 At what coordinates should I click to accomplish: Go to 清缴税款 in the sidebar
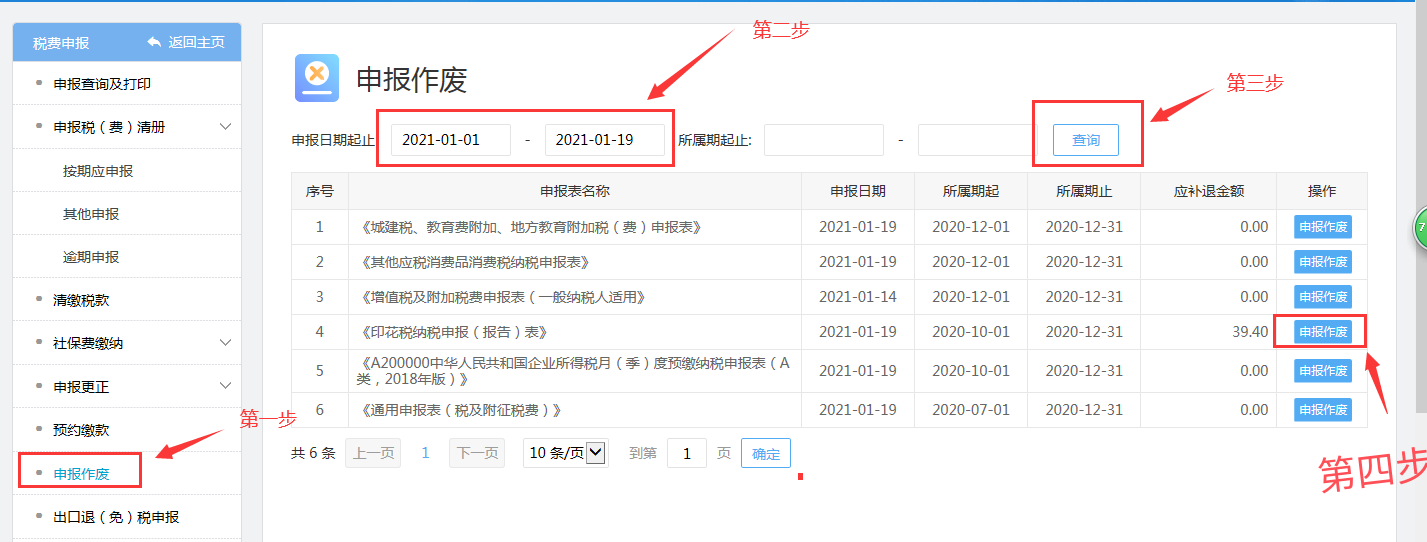tap(81, 300)
